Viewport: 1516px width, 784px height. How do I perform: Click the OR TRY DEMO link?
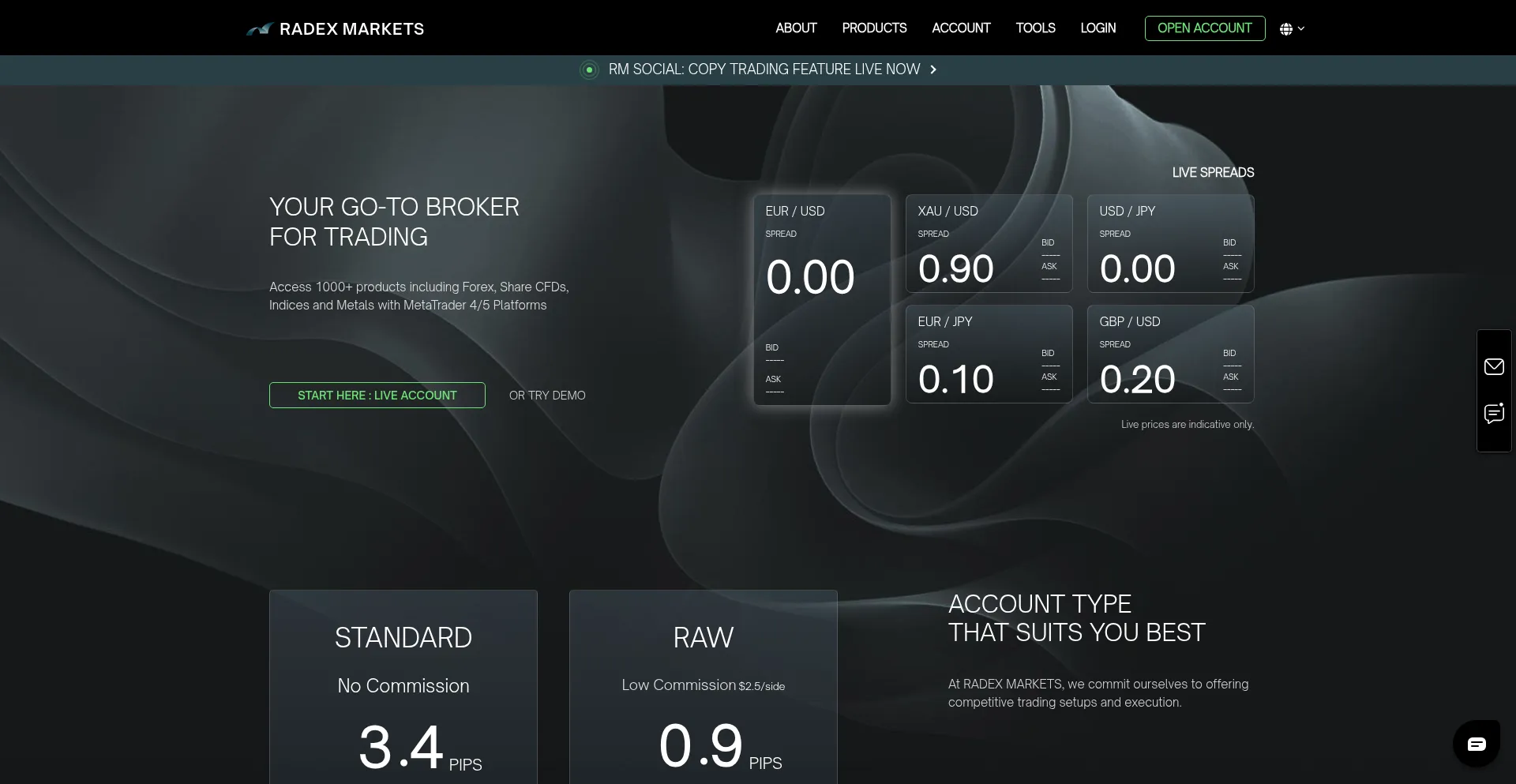(x=547, y=396)
